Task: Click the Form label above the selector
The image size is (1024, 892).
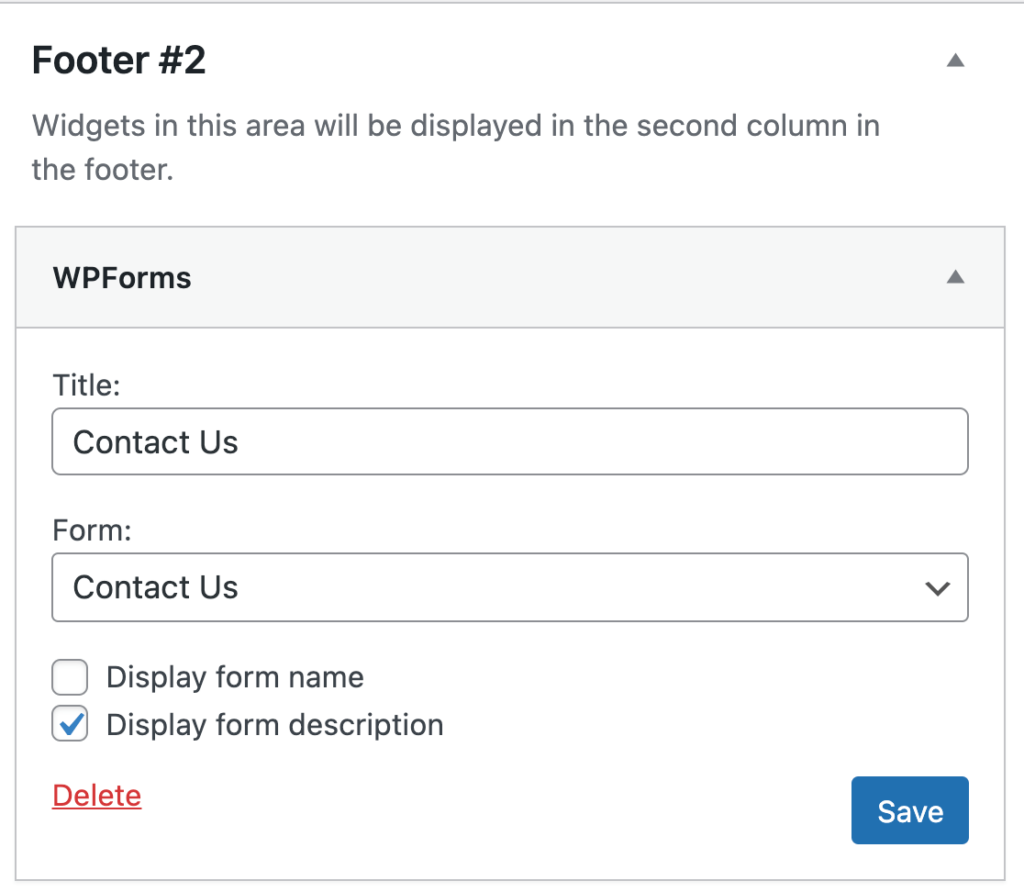Action: pyautogui.click(x=90, y=530)
